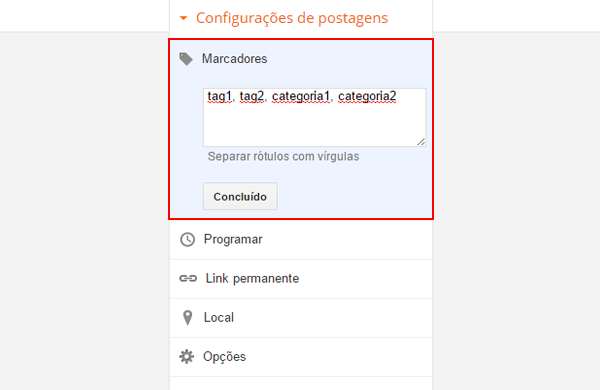This screenshot has height=390, width=600.
Task: Click the clock icon next to Programar
Action: click(188, 240)
